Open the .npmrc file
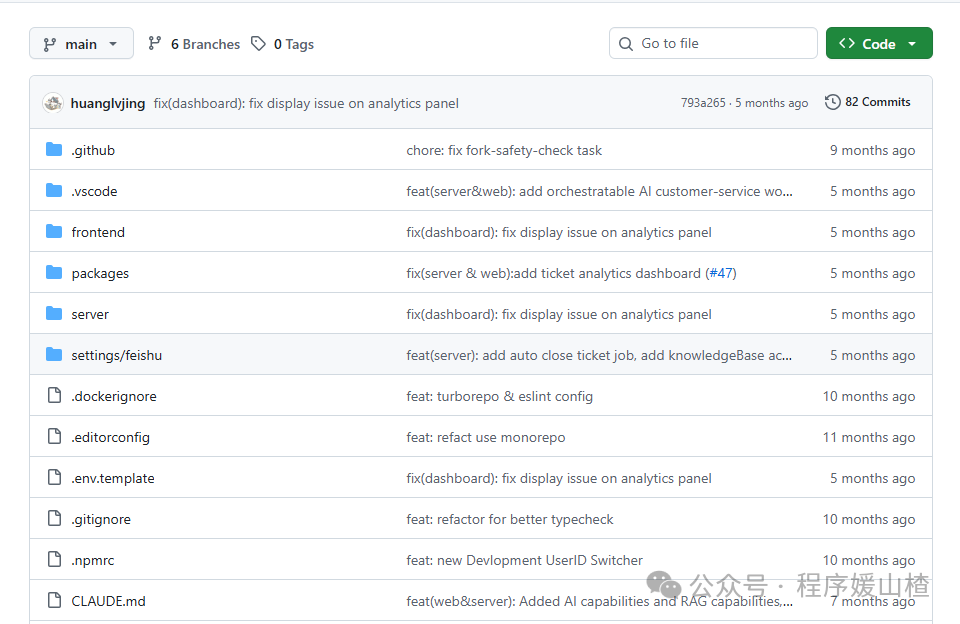The width and height of the screenshot is (960, 624). pos(95,560)
